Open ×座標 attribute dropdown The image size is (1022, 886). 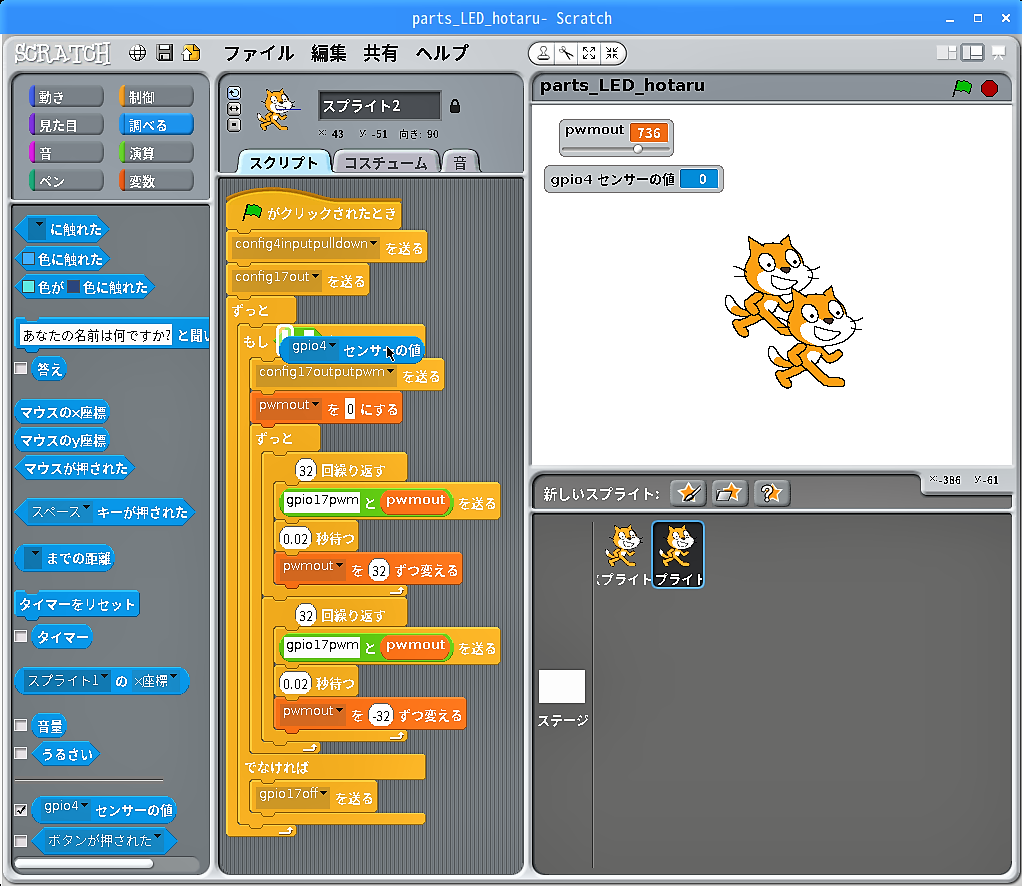173,677
